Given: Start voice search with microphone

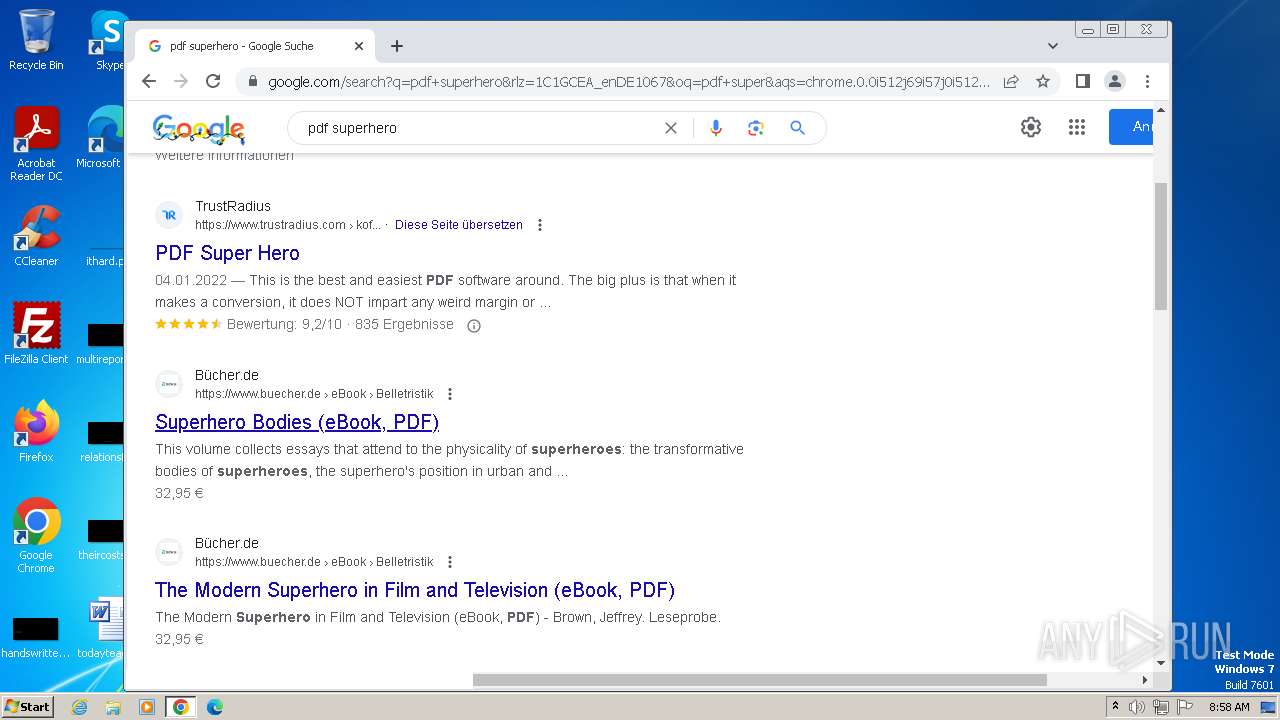Looking at the screenshot, I should [715, 128].
